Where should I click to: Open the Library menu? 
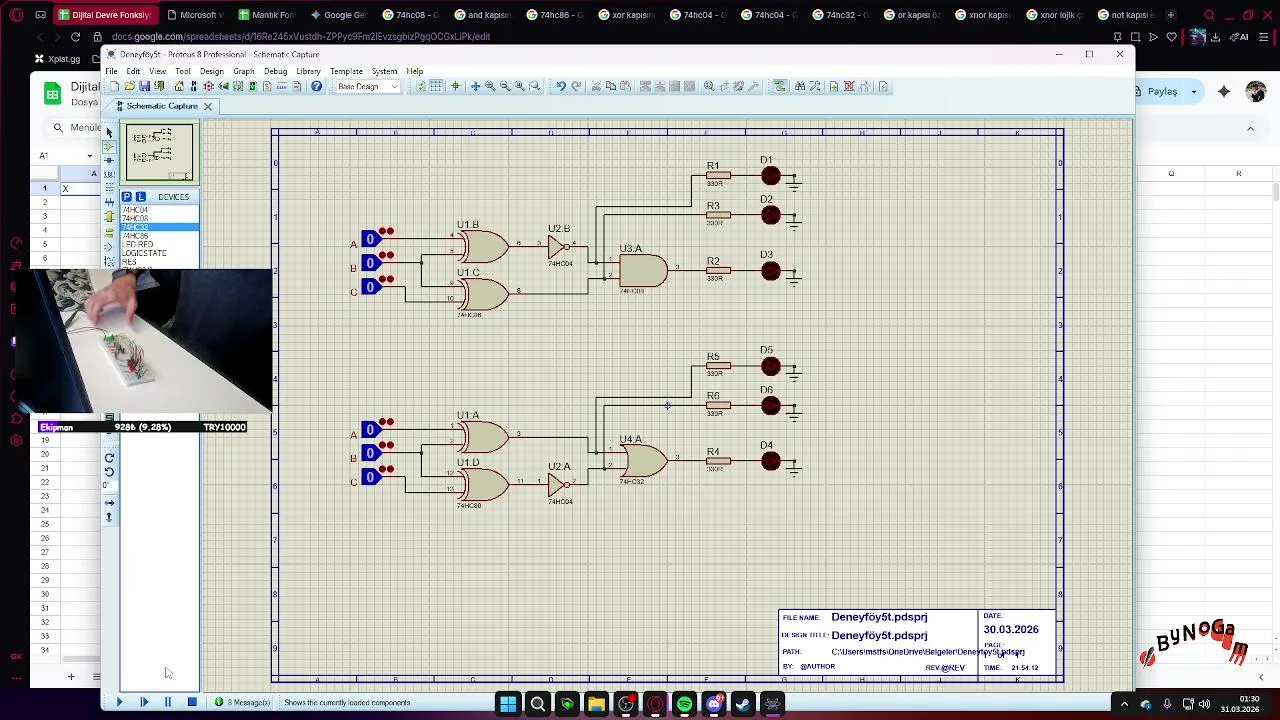[x=308, y=71]
